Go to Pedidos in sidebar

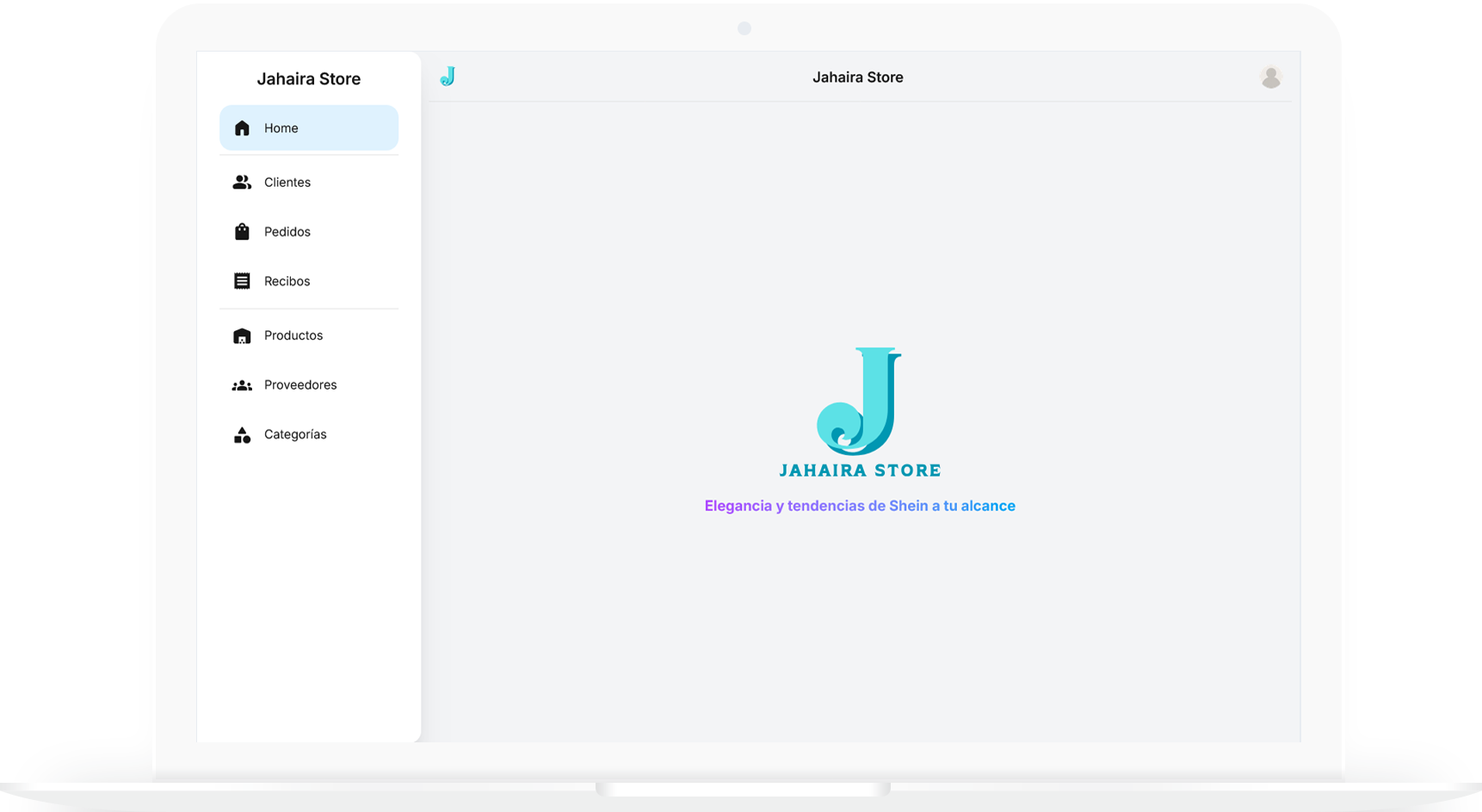click(x=309, y=231)
